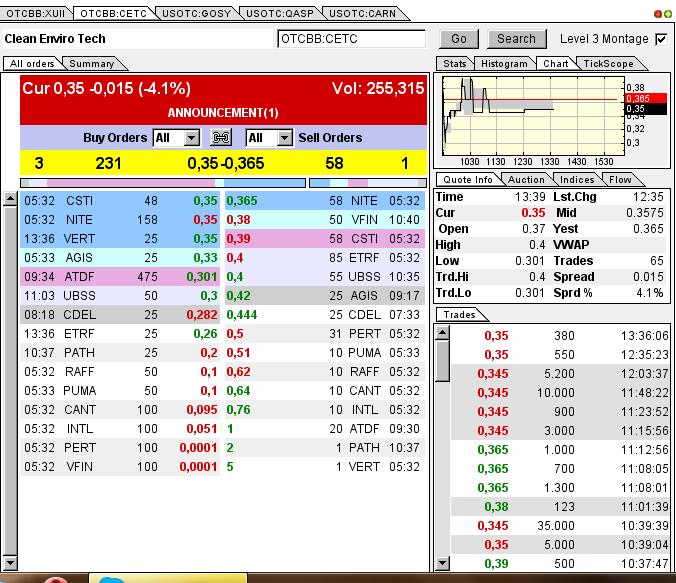676x583 pixels.
Task: Click the symbol input field OTCBB:CETC
Action: pyautogui.click(x=351, y=39)
